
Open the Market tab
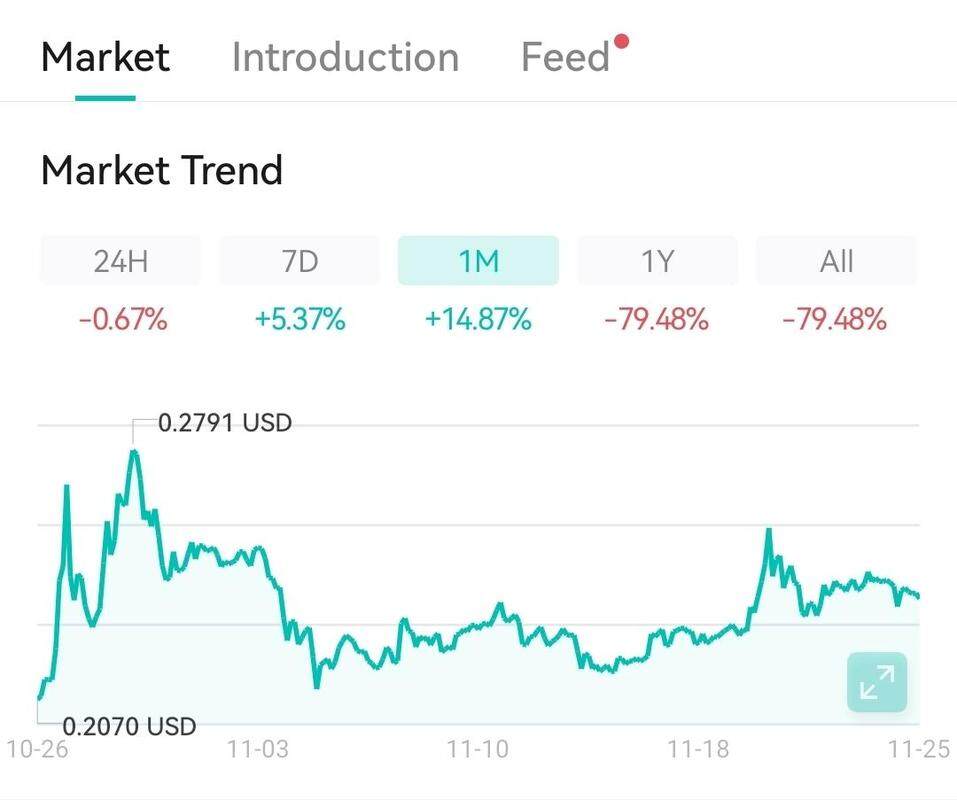105,57
